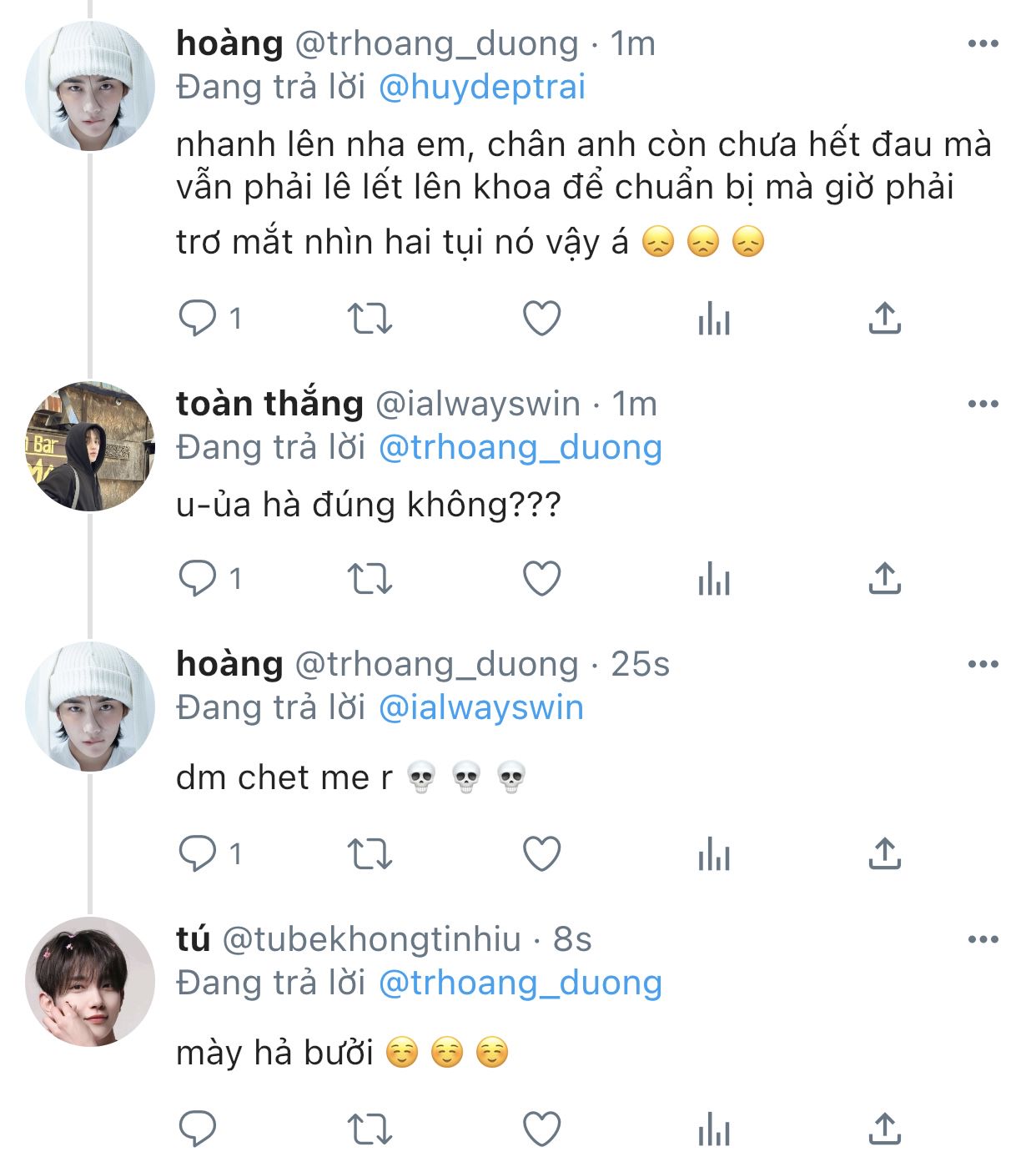1036x1162 pixels.
Task: Reply to hoàng's first tweet
Action: point(199,319)
